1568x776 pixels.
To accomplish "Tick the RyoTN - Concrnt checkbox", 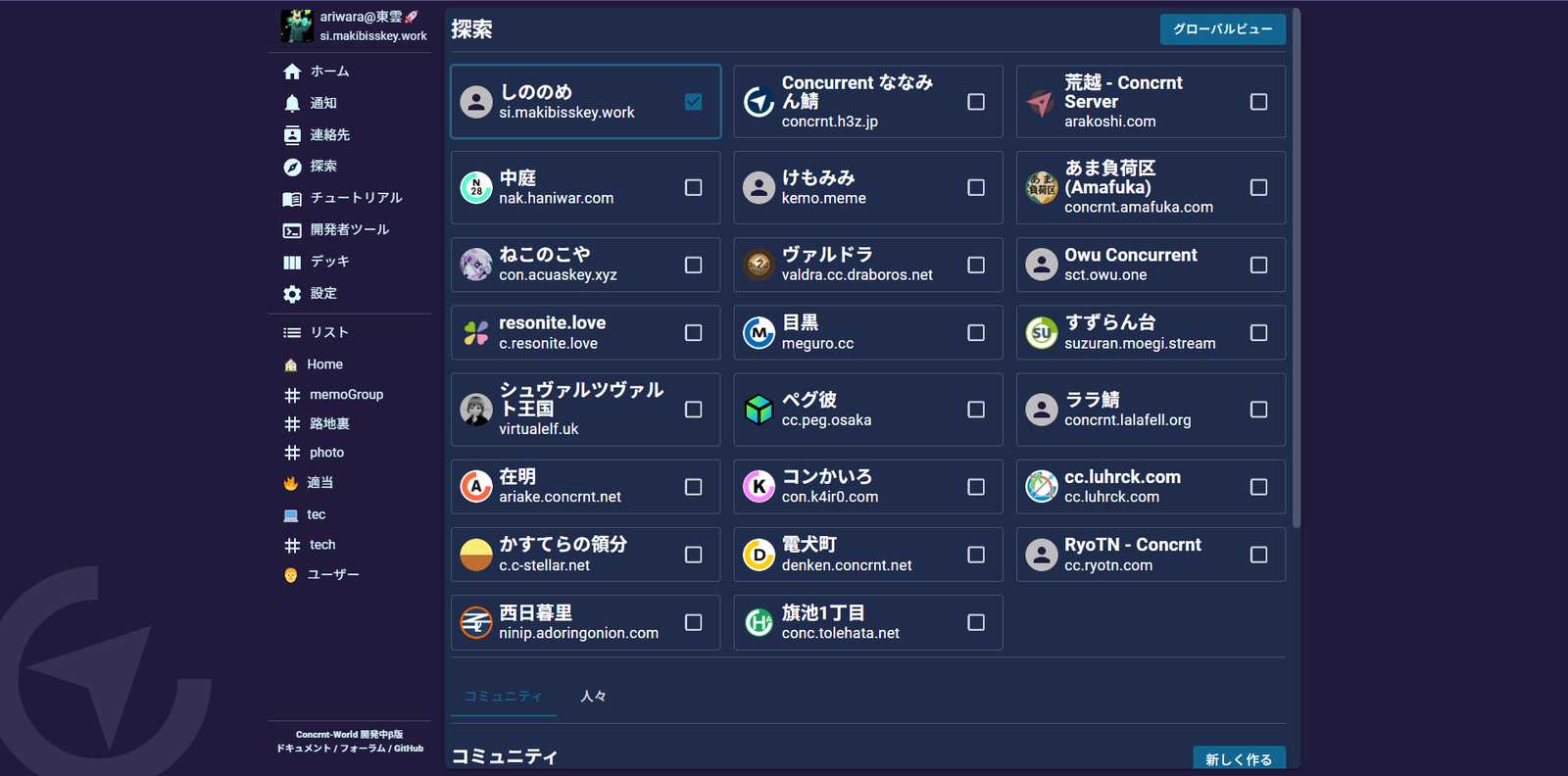I will (1259, 555).
